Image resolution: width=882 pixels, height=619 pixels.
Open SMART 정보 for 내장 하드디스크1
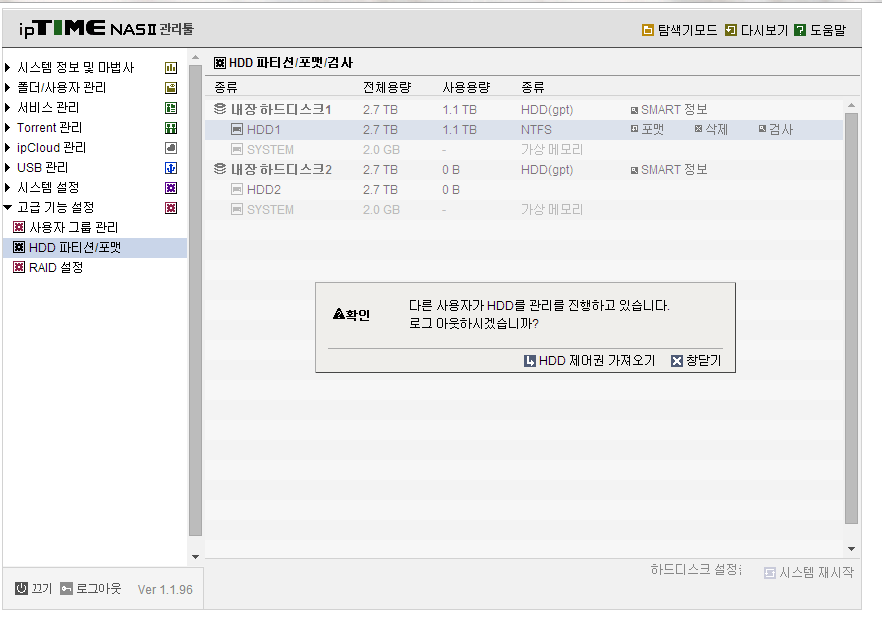[669, 109]
